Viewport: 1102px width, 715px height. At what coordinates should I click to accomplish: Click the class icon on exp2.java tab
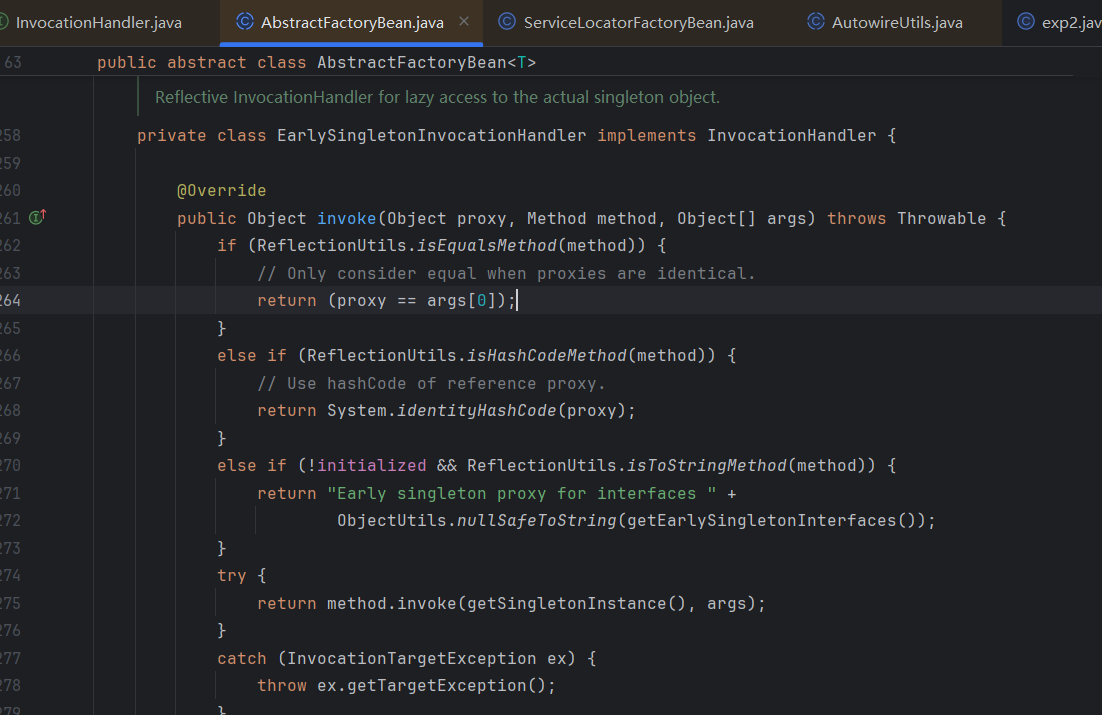[x=1025, y=21]
